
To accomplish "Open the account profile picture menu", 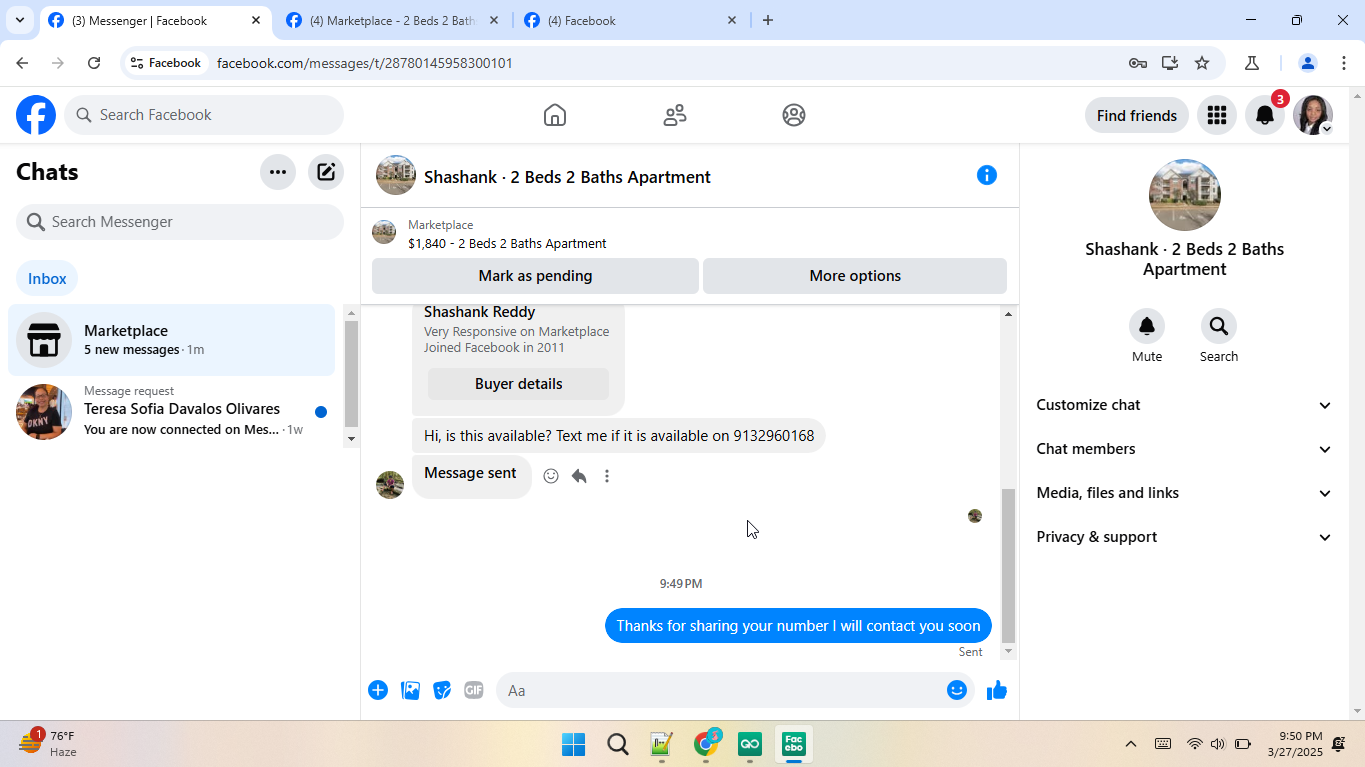I will click(x=1313, y=115).
